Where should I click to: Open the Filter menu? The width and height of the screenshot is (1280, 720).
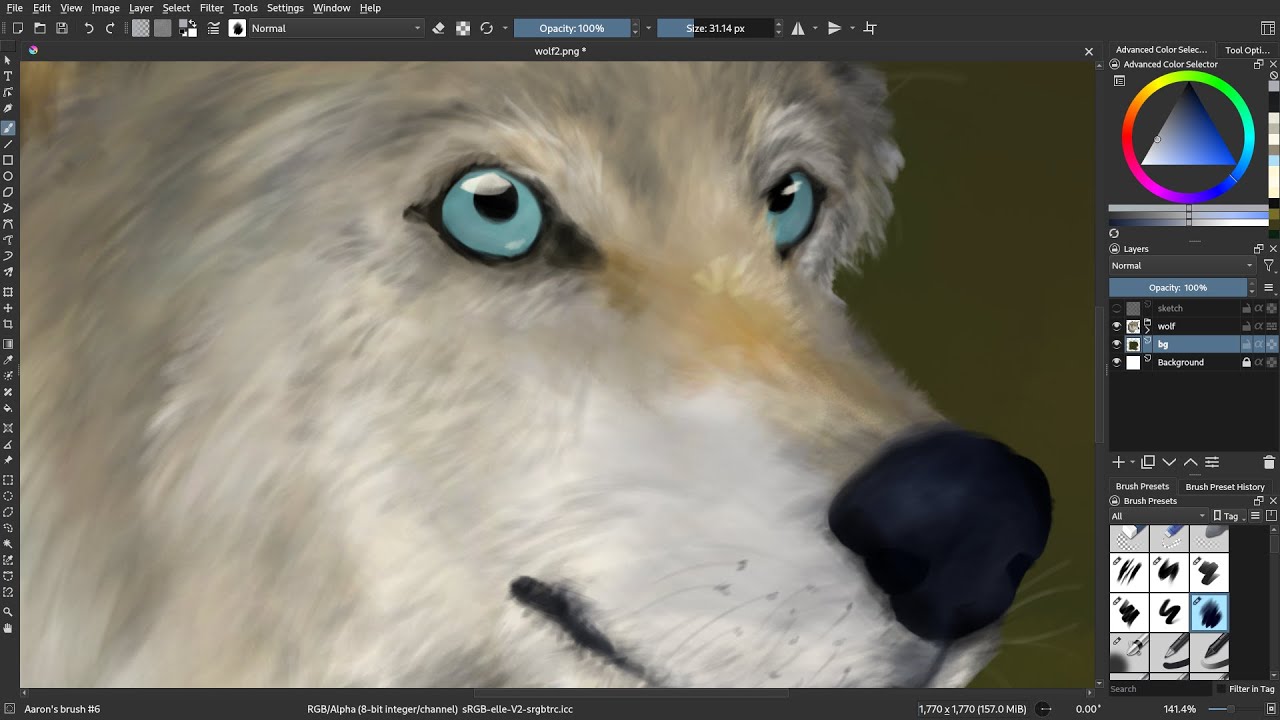coord(211,8)
